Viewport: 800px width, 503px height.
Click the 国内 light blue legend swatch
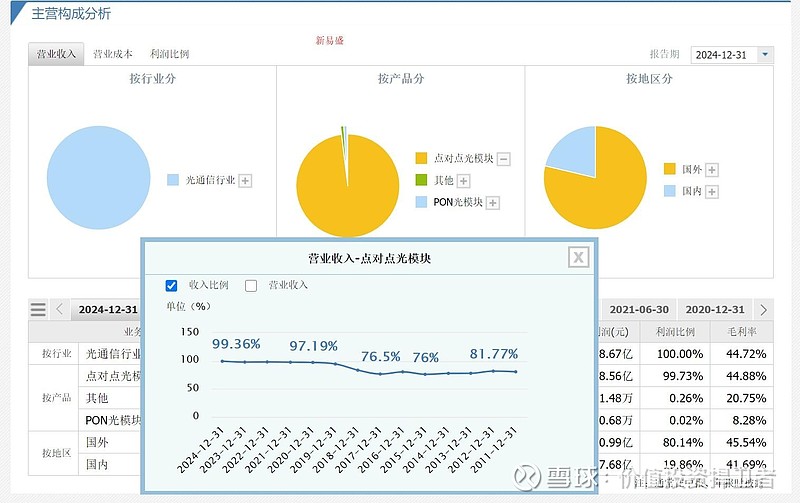[669, 191]
